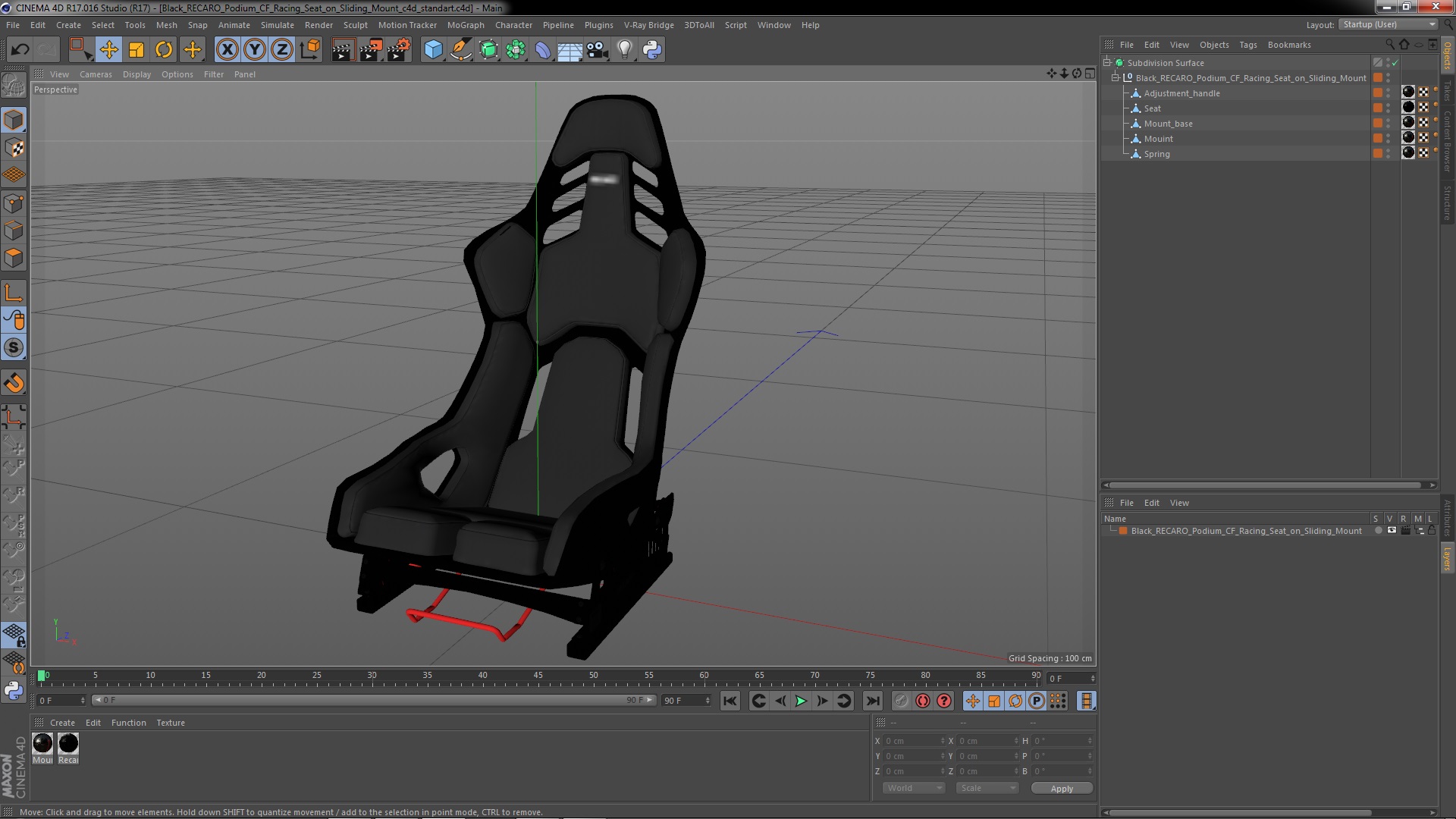The image size is (1456, 819).
Task: Open Edit Render Settings icon
Action: click(x=399, y=50)
